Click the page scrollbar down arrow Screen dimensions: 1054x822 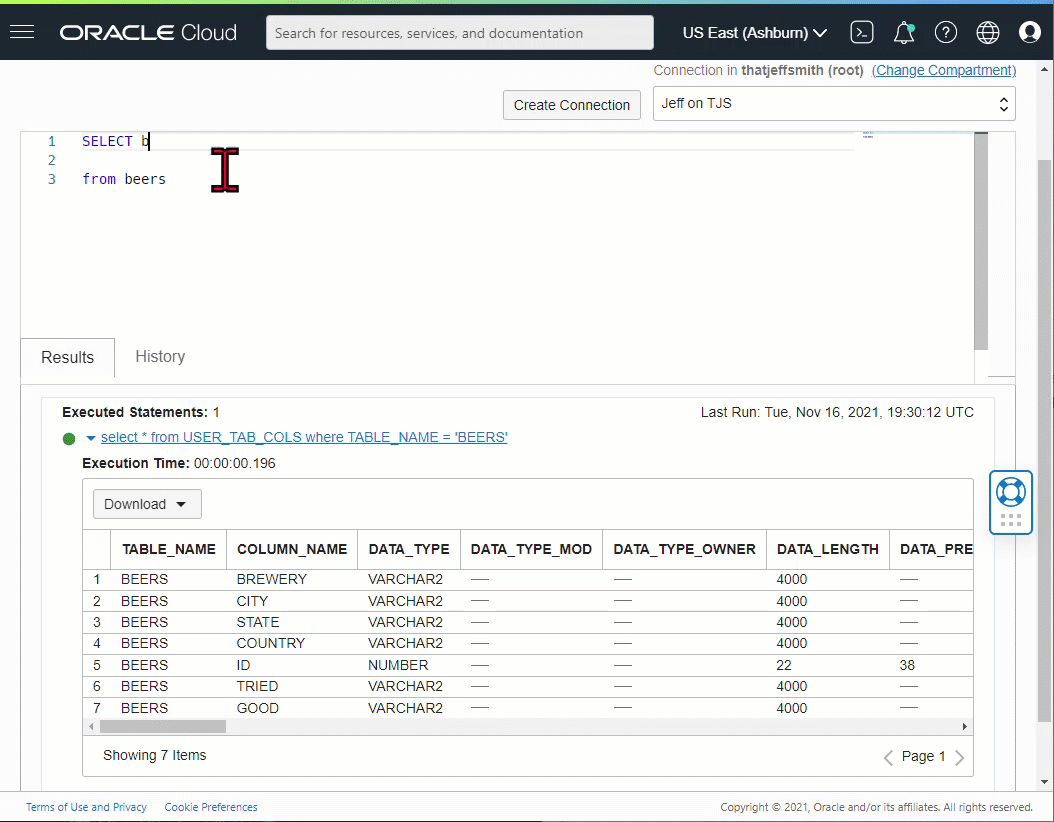coord(1045,782)
